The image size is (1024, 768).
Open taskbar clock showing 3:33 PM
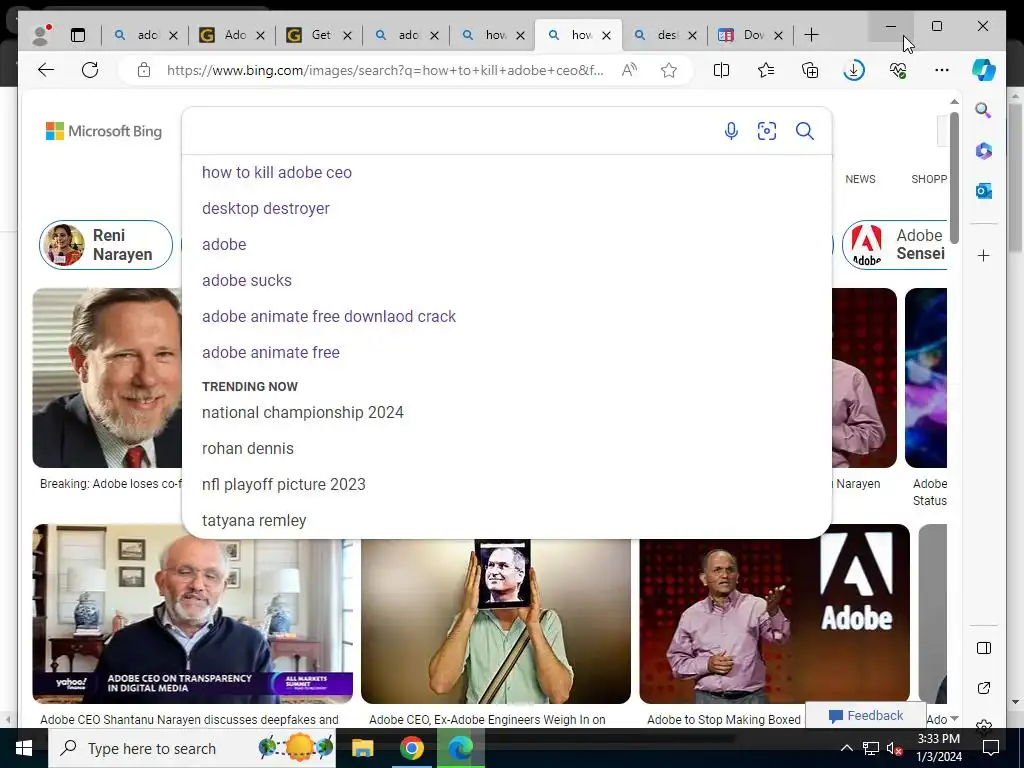click(x=938, y=748)
